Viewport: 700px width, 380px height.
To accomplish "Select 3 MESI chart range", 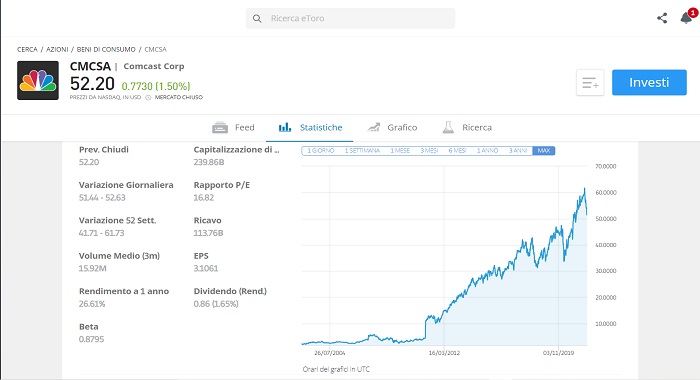I will 429,151.
